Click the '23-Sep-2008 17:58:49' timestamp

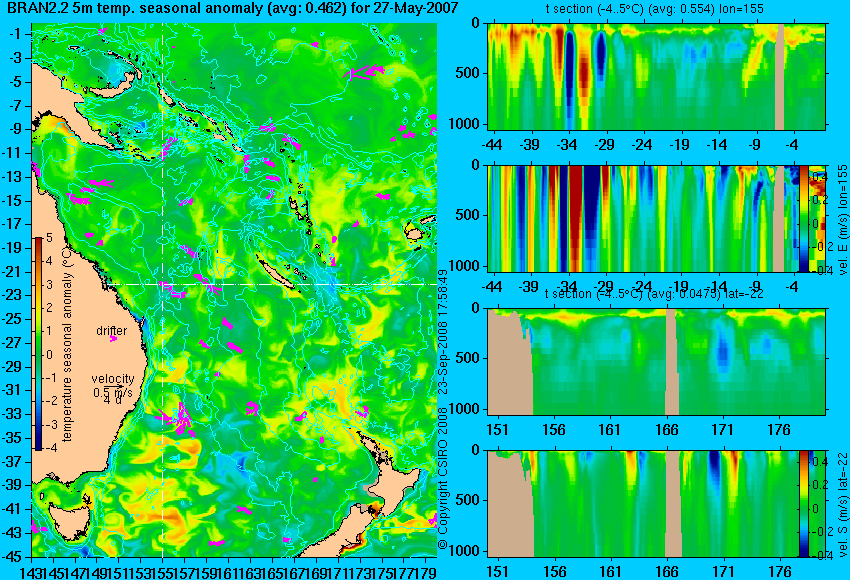pos(443,333)
